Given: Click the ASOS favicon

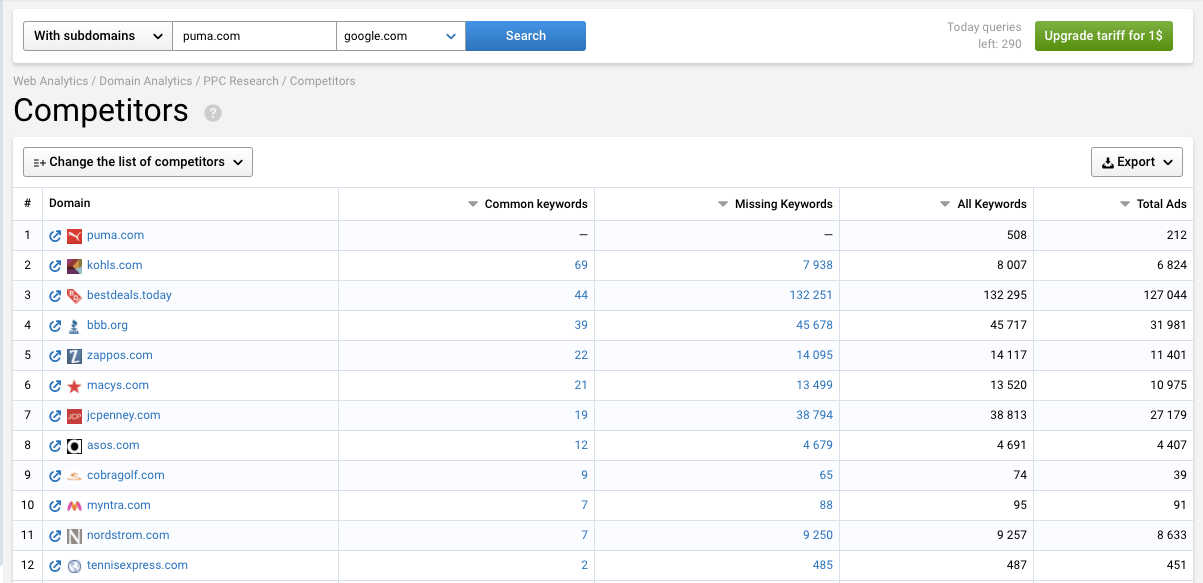Looking at the screenshot, I should pyautogui.click(x=74, y=446).
